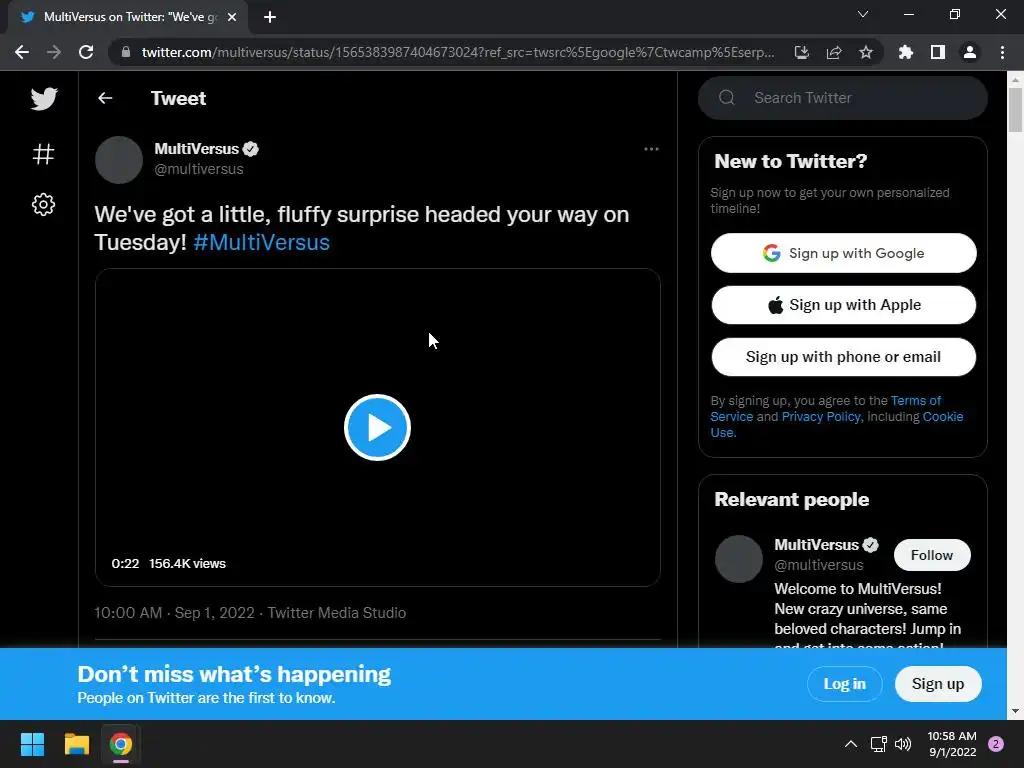Click the site lock icon in address bar
The image size is (1024, 768).
tap(126, 52)
